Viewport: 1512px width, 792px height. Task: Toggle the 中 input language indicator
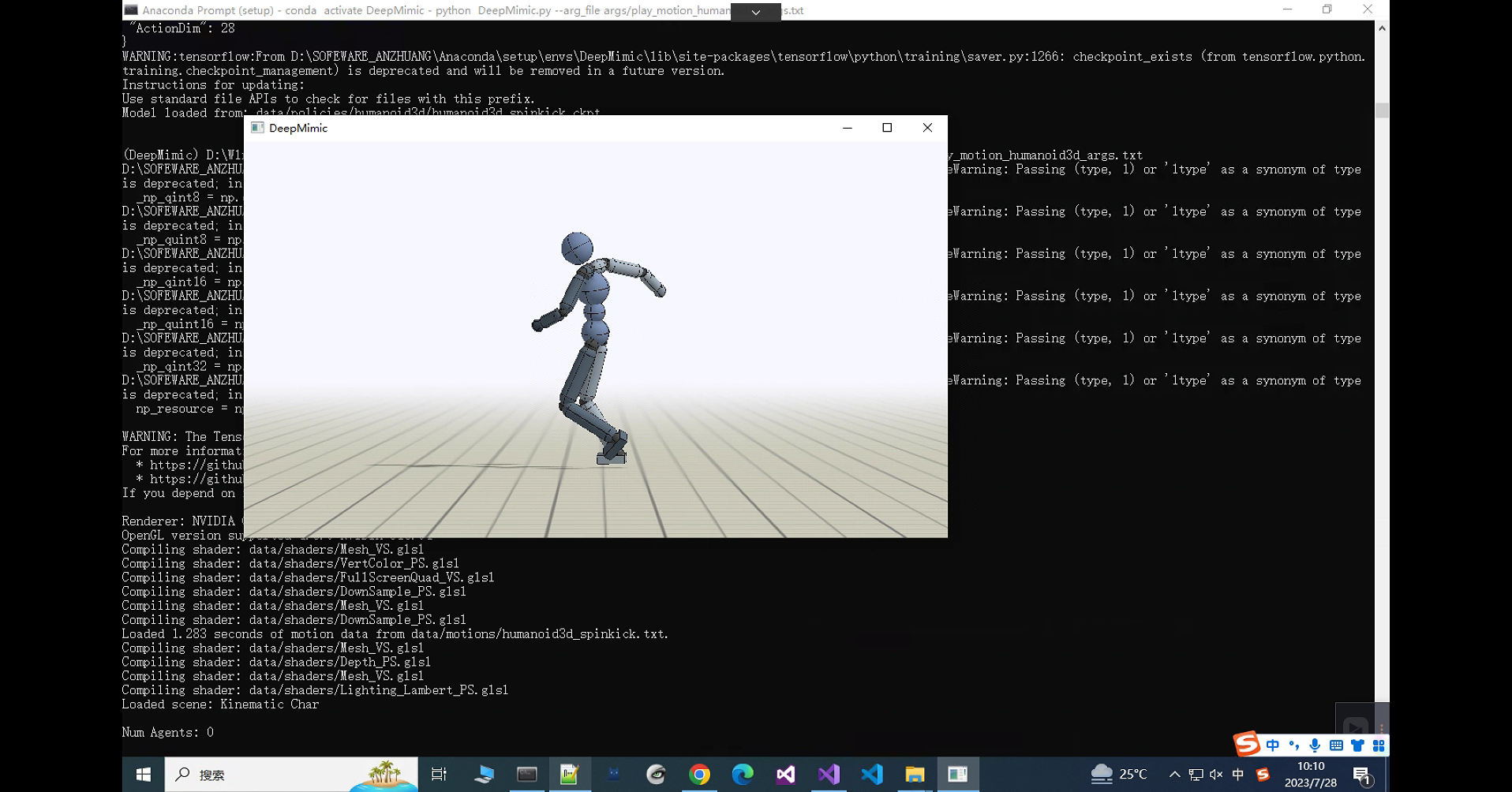click(1237, 774)
